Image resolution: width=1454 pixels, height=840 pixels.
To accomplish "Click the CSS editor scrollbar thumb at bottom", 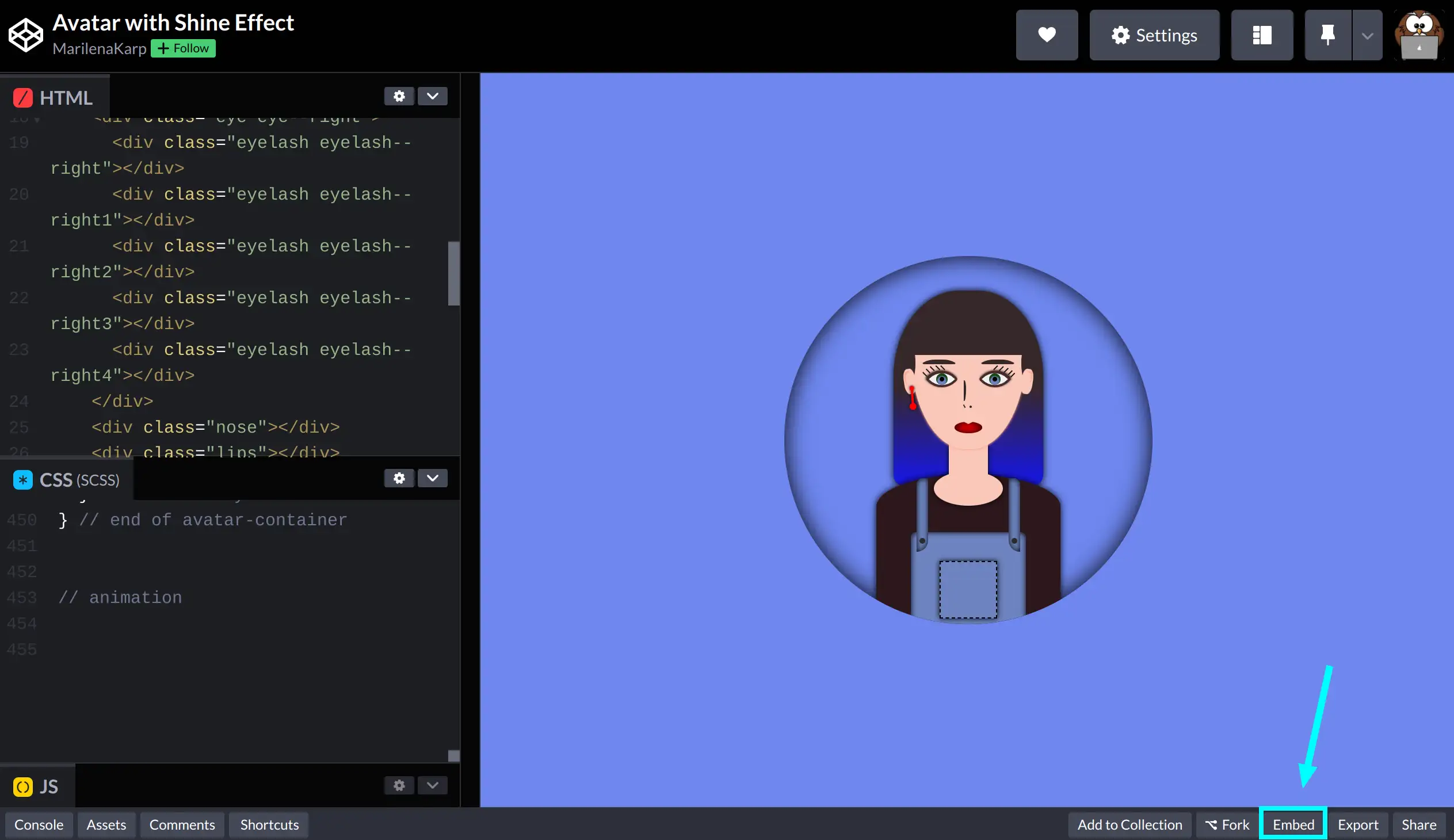I will point(453,756).
